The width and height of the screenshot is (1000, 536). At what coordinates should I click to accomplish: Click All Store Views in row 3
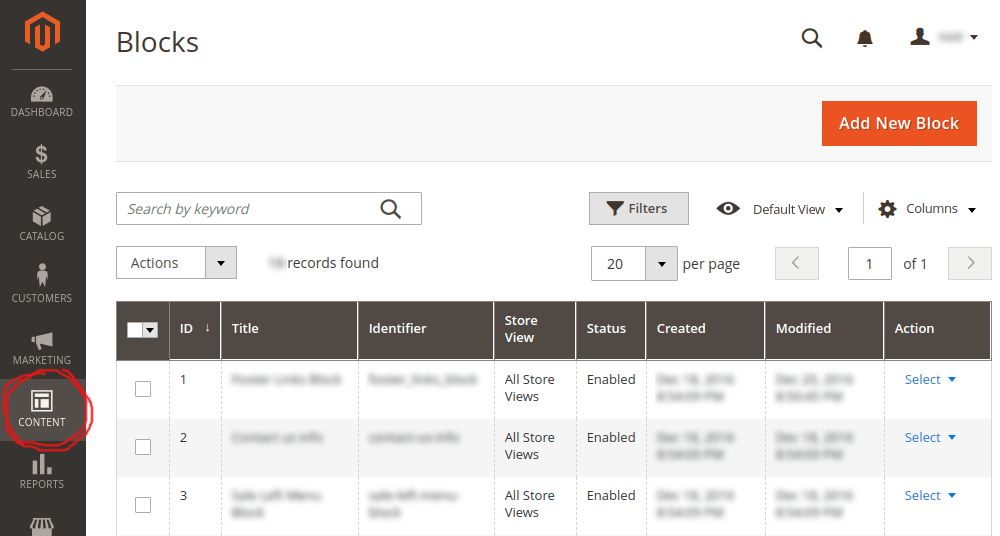point(529,504)
